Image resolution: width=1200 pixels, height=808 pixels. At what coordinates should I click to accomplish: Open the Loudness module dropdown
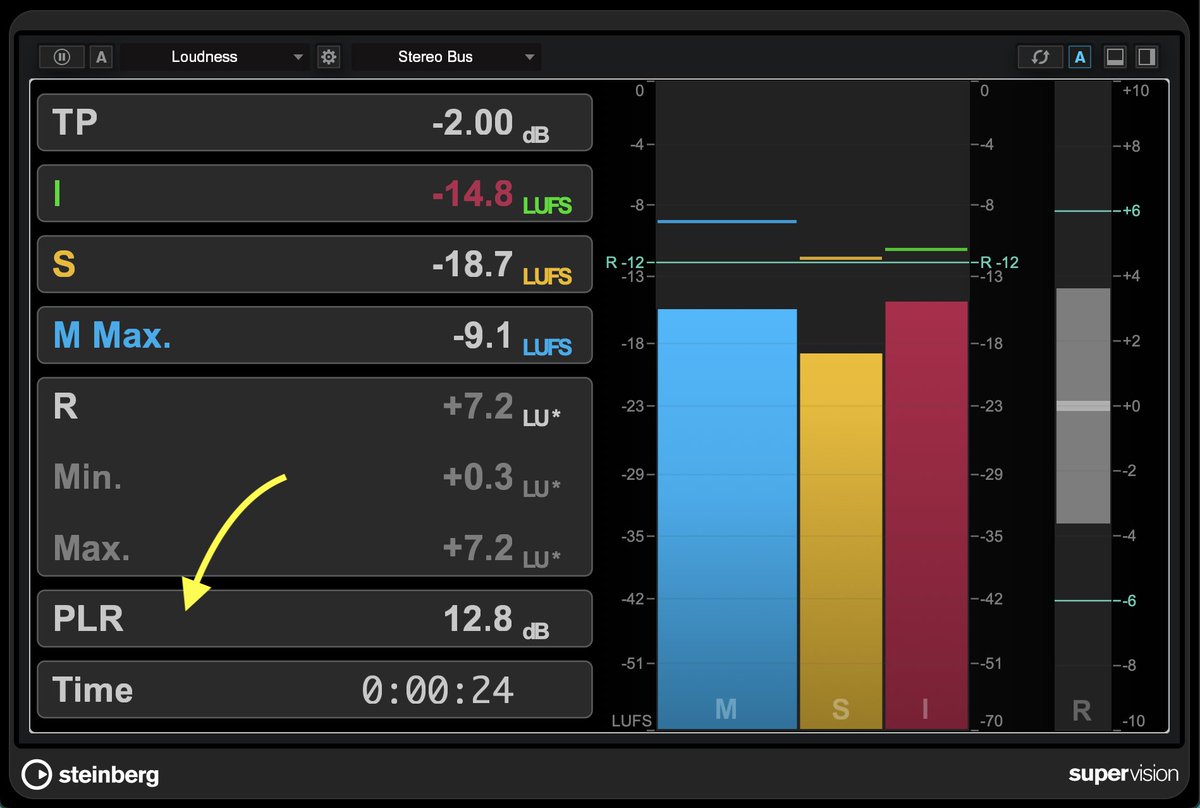pos(215,57)
